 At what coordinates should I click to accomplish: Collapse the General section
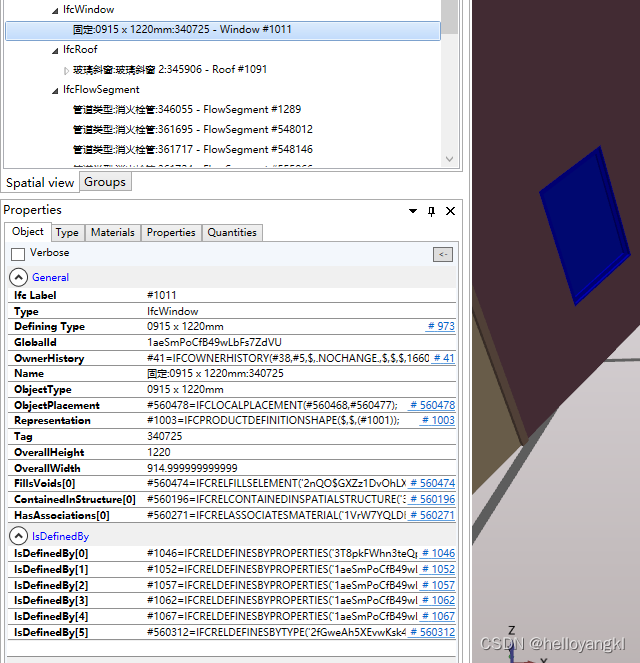pos(19,277)
